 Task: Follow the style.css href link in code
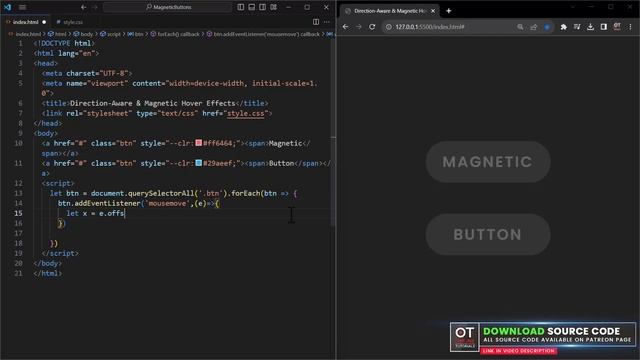(245, 113)
